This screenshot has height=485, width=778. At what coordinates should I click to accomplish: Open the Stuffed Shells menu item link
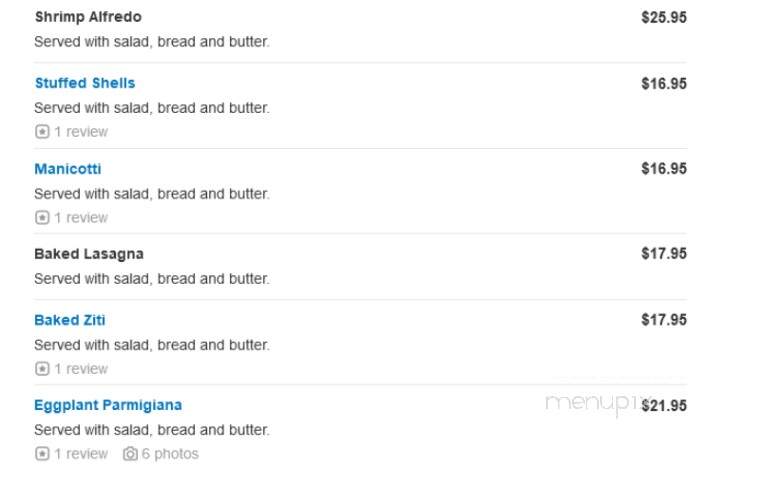85,83
